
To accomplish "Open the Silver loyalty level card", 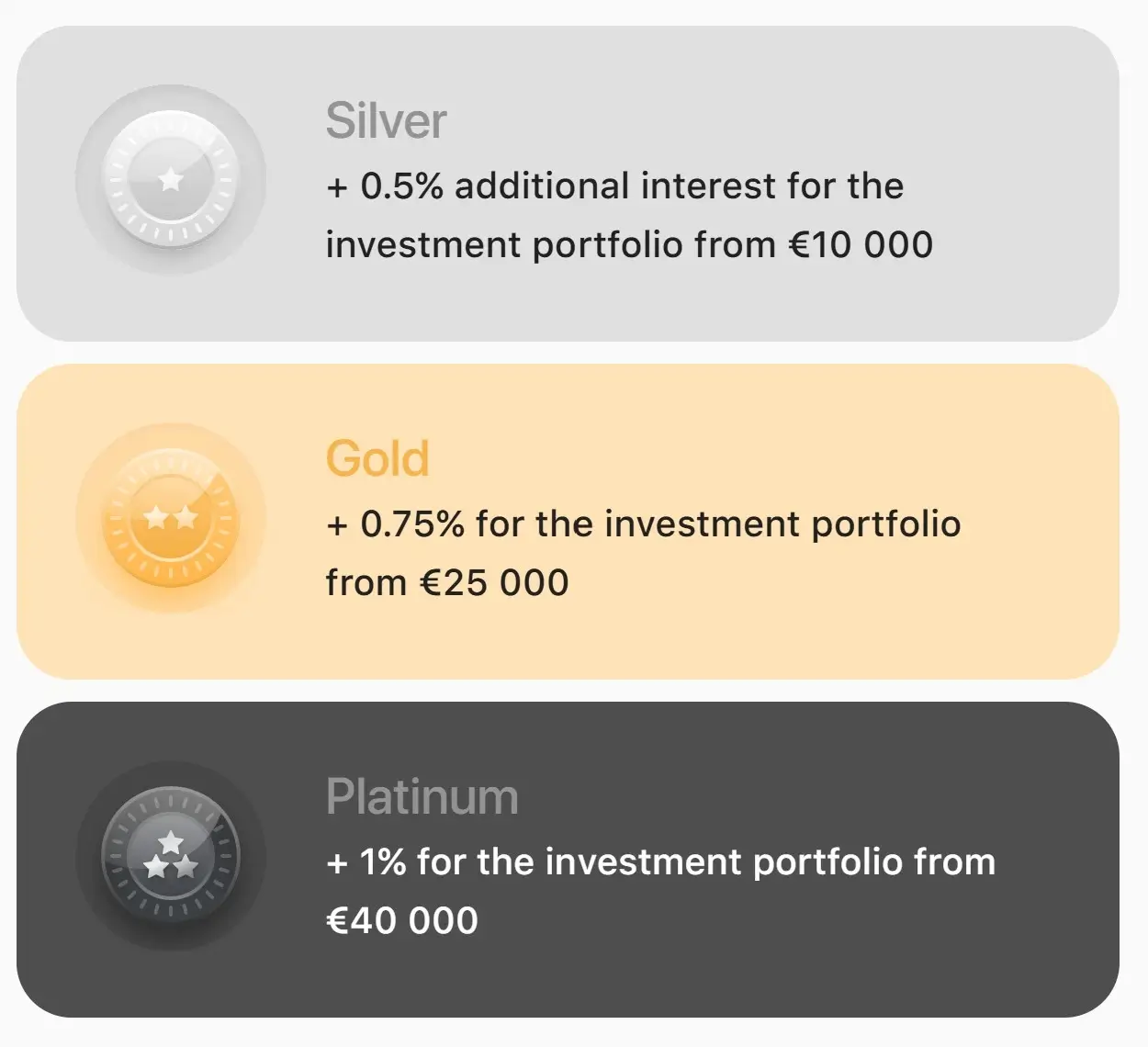I will [568, 184].
